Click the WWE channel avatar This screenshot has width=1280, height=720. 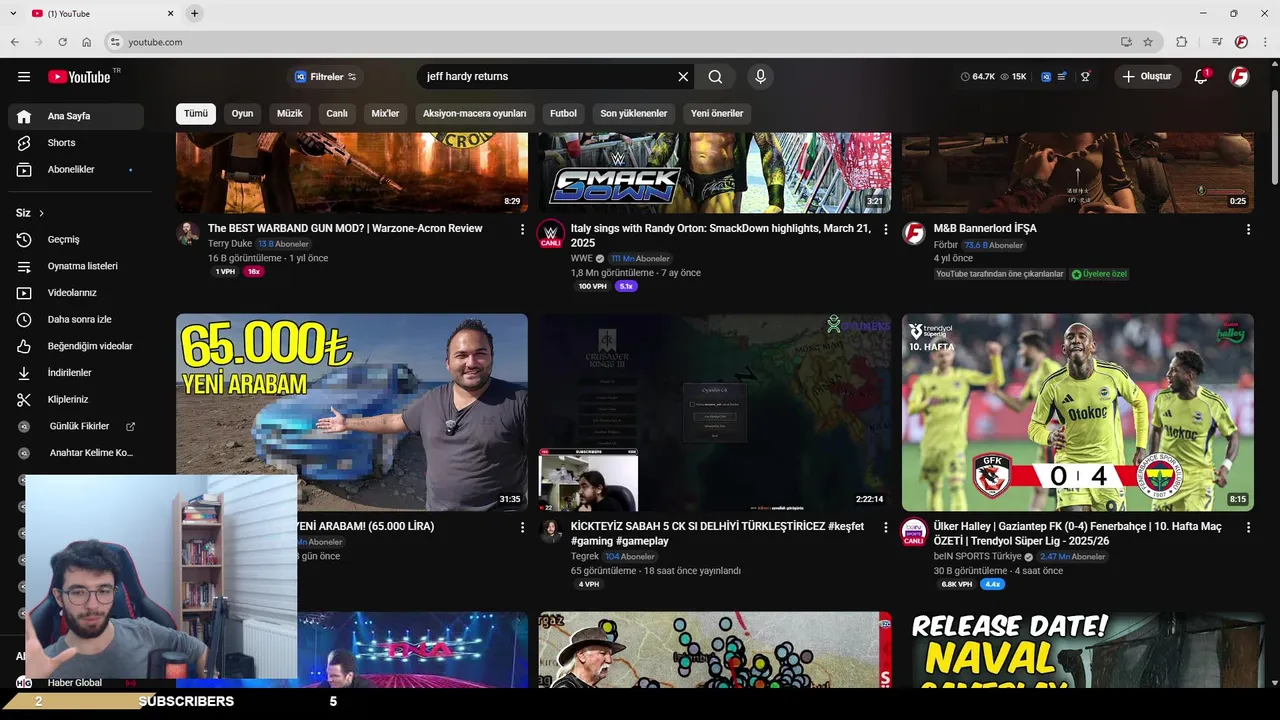coord(550,234)
